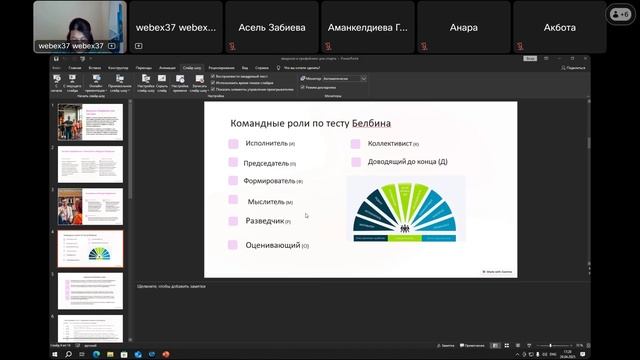Switch to Главная (Home) ribbon tab
Screen dimensions: 640x360
[x=75, y=68]
